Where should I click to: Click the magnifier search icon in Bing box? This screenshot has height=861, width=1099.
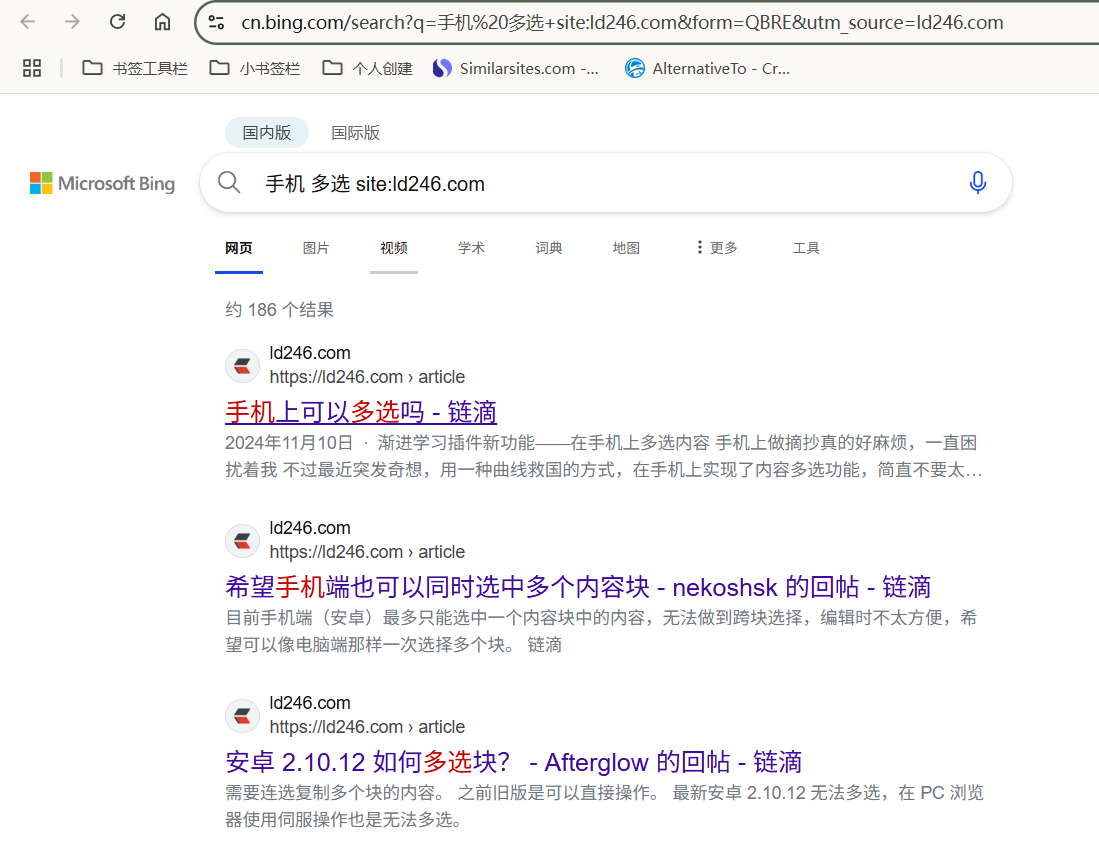pos(229,183)
